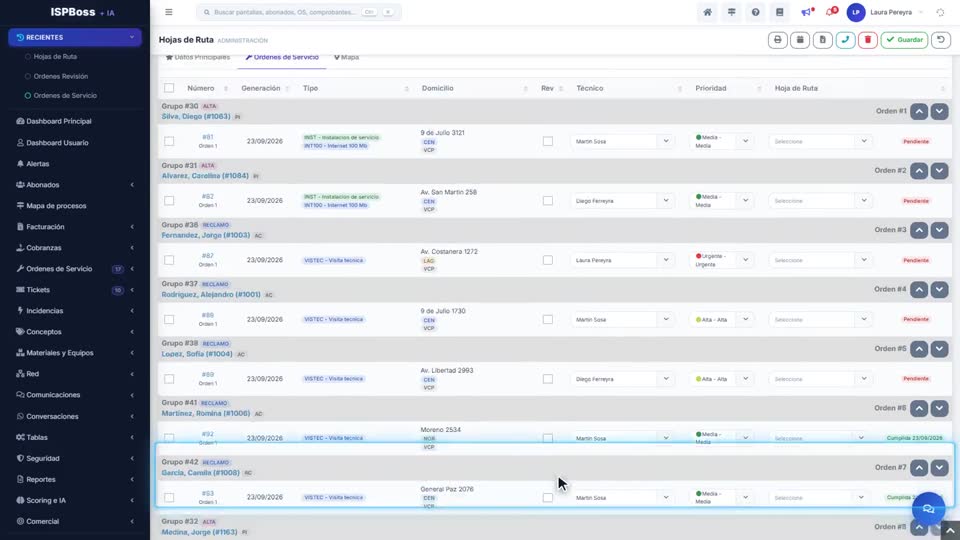Open the chat bubble floating button
Image resolution: width=960 pixels, height=540 pixels.
928,509
